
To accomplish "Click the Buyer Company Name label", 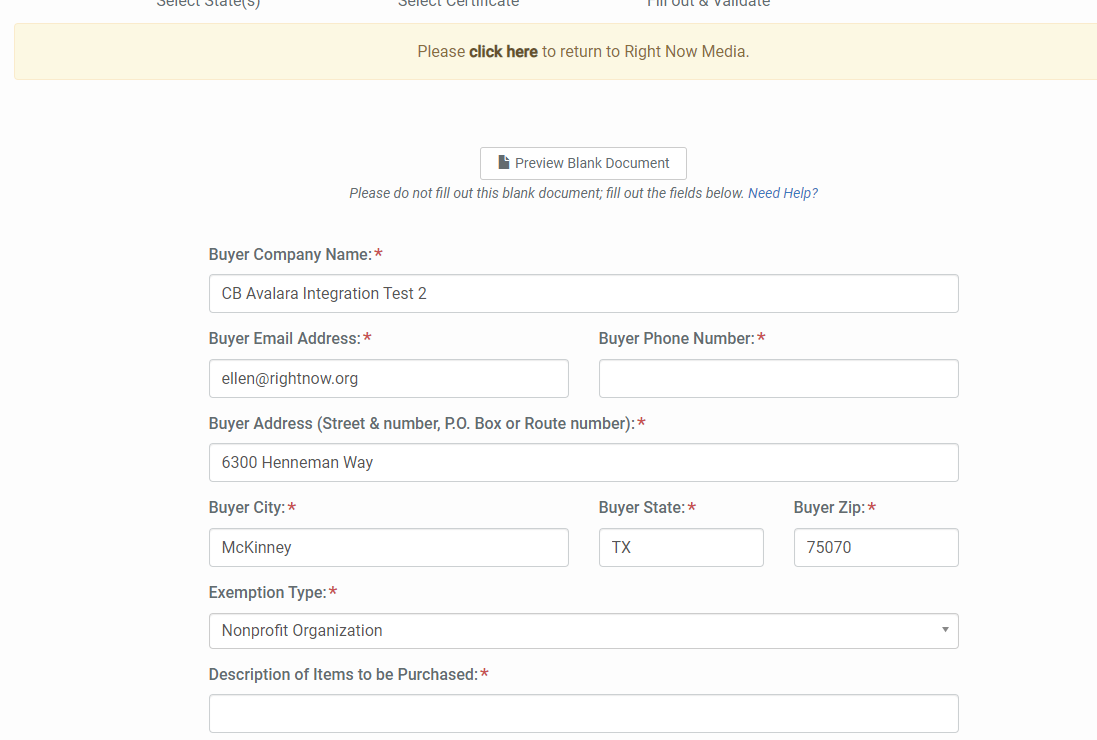I will tap(290, 255).
